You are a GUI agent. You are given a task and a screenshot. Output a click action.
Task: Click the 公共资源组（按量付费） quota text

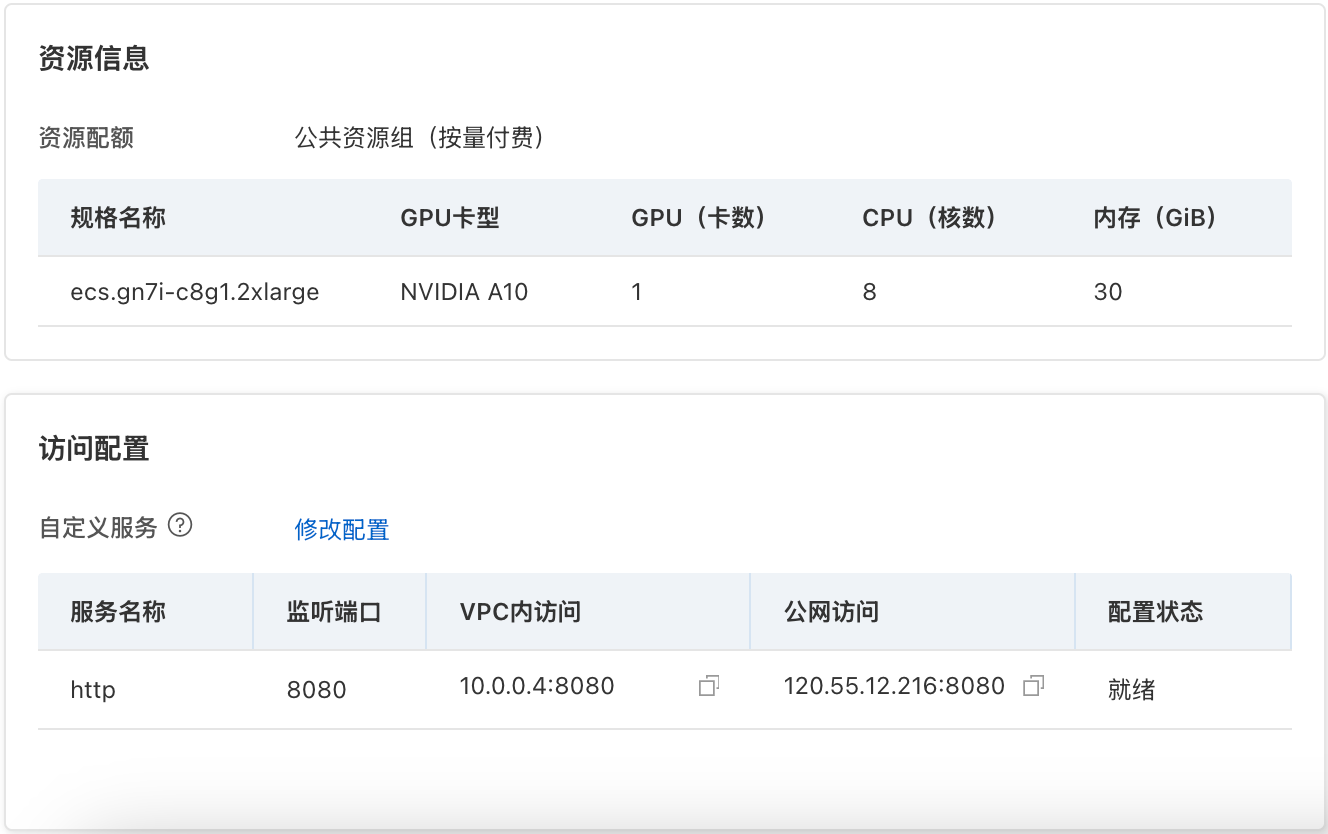tap(420, 137)
